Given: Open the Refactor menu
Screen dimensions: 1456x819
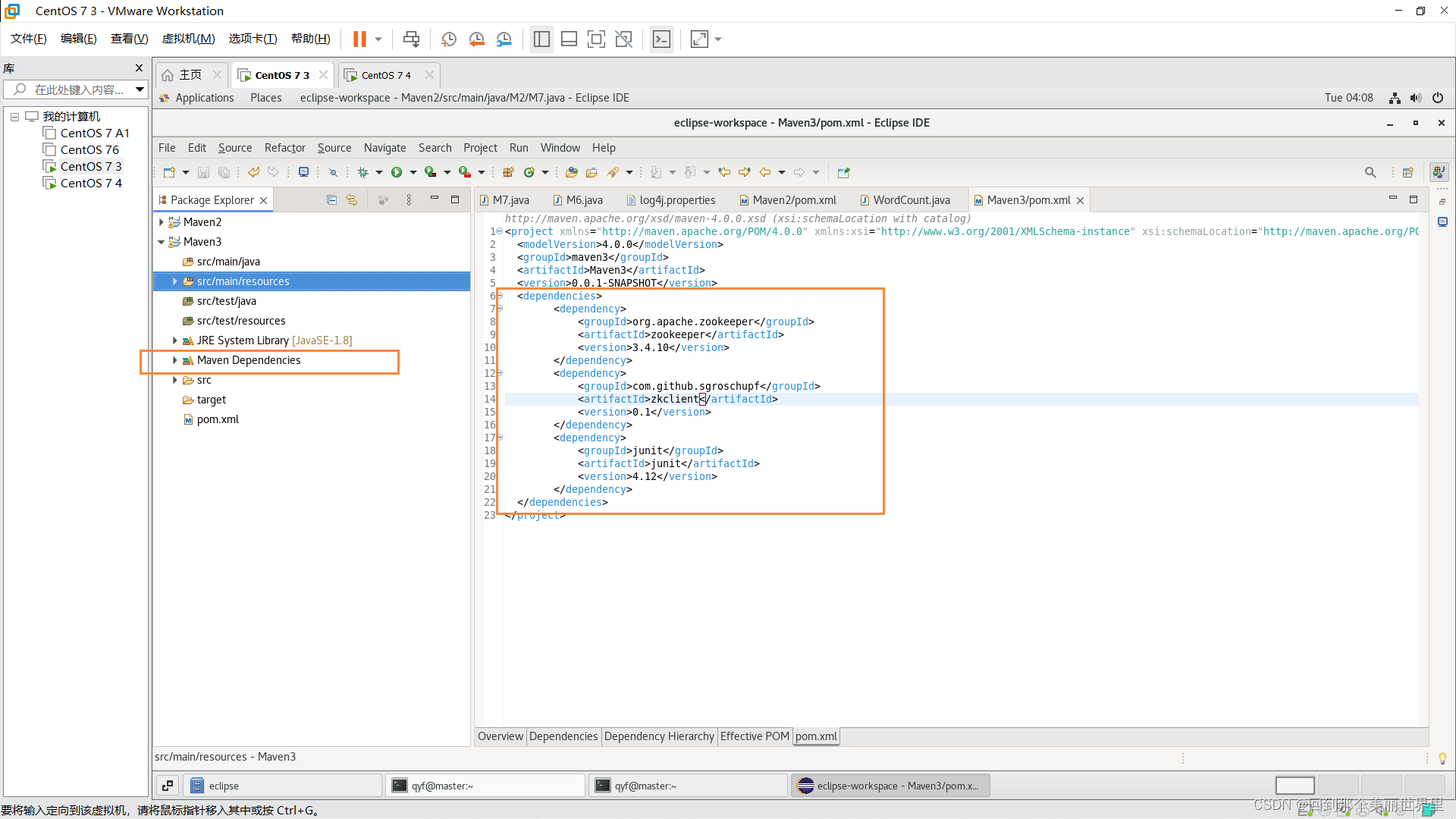Looking at the screenshot, I should click(284, 148).
